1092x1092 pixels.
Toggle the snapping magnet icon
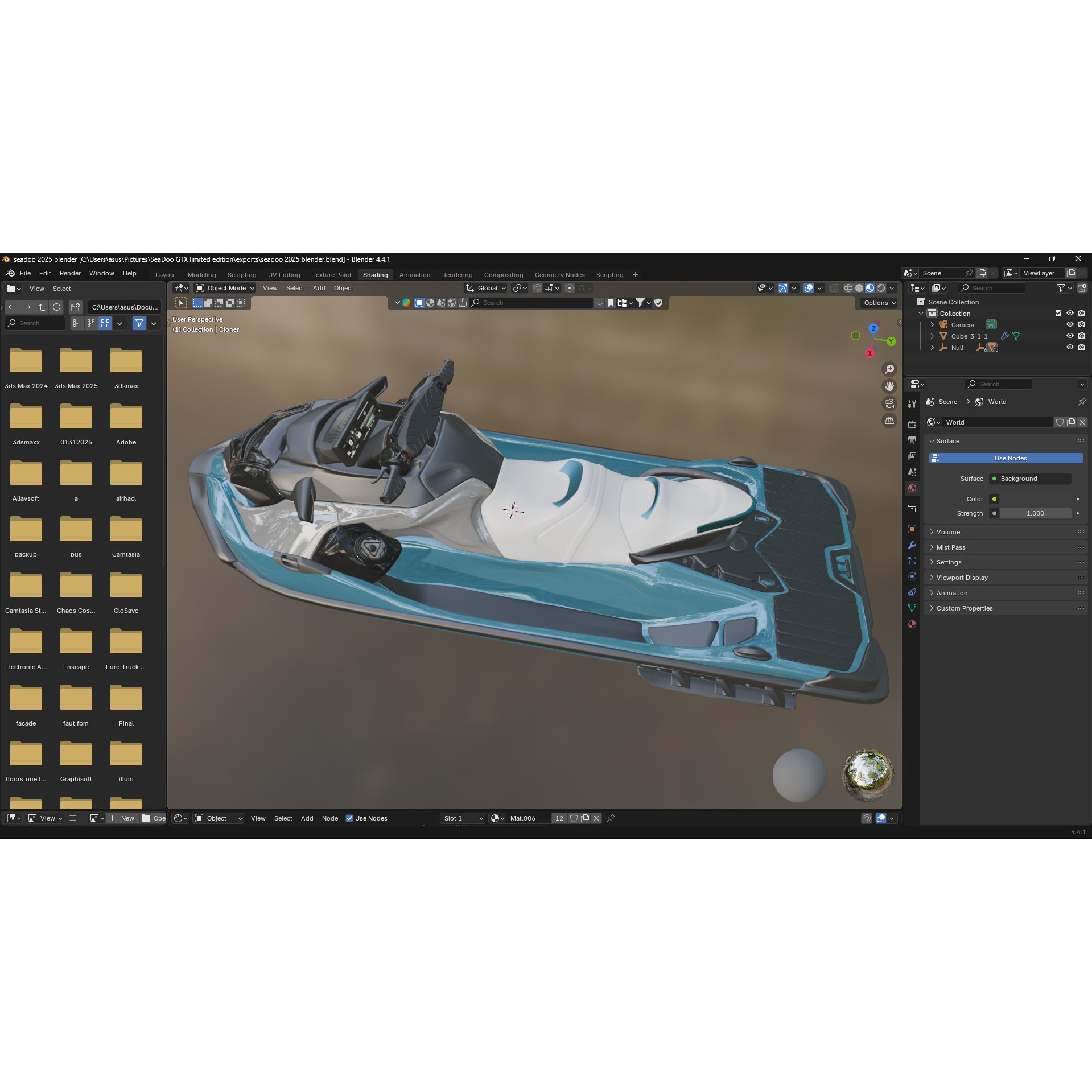coord(537,288)
